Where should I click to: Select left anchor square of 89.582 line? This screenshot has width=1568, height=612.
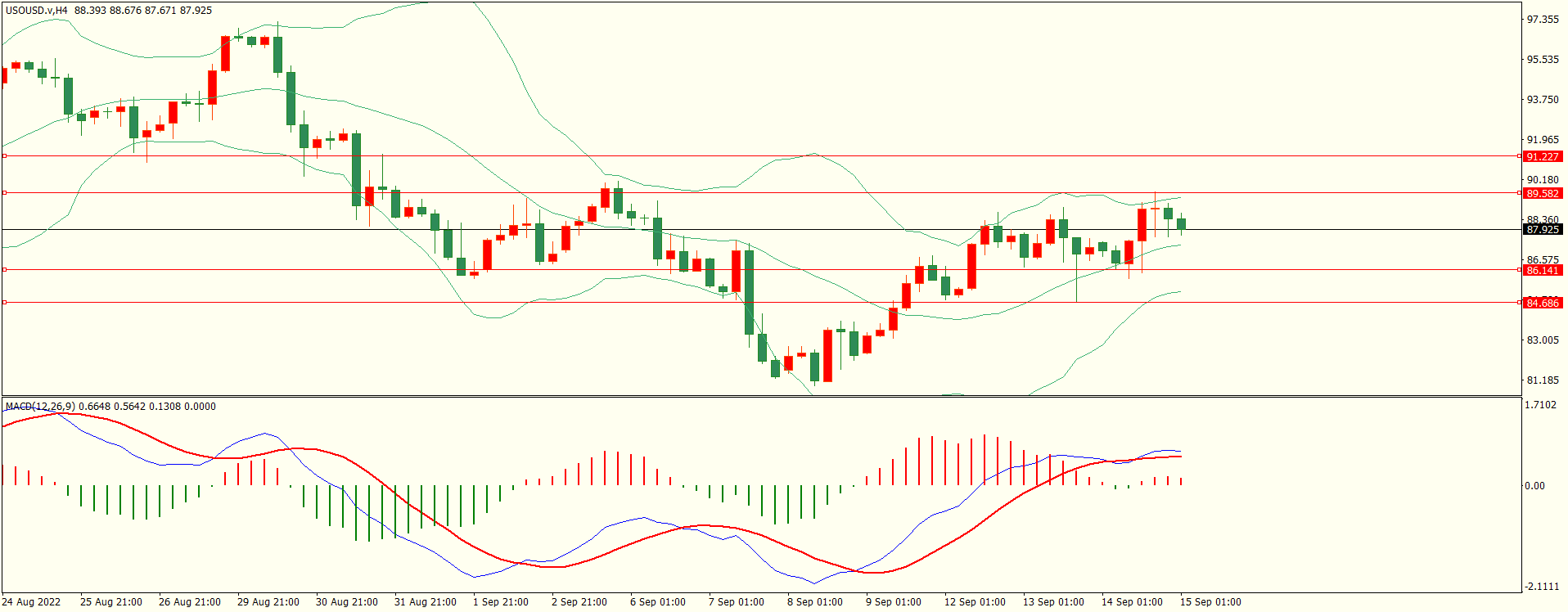click(5, 193)
